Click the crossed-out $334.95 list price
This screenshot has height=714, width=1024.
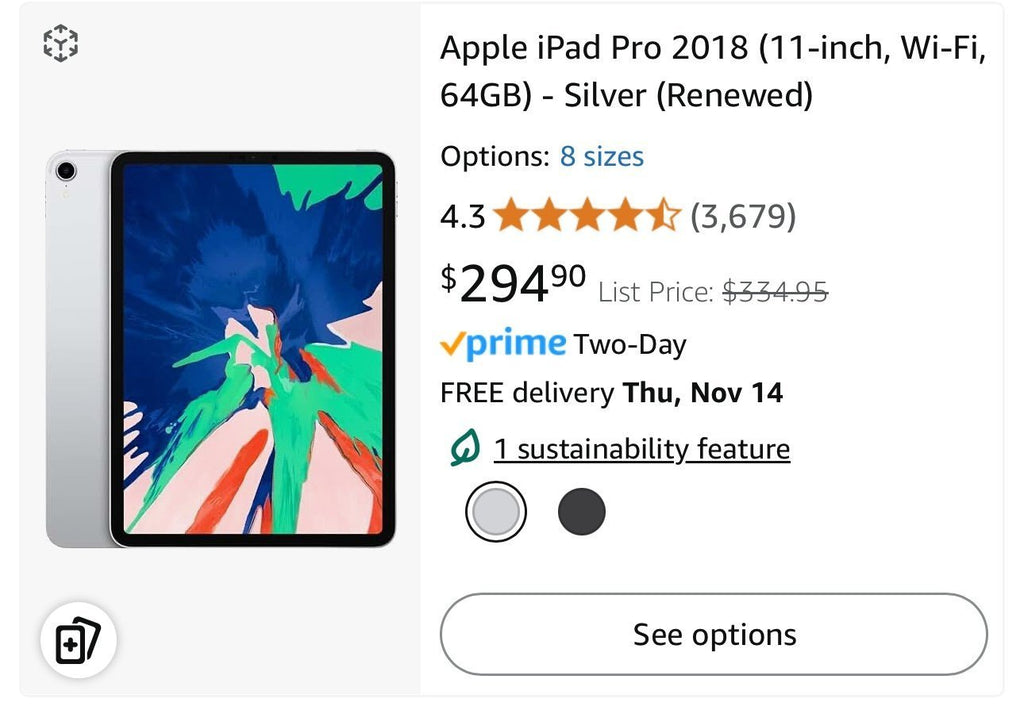pos(777,292)
